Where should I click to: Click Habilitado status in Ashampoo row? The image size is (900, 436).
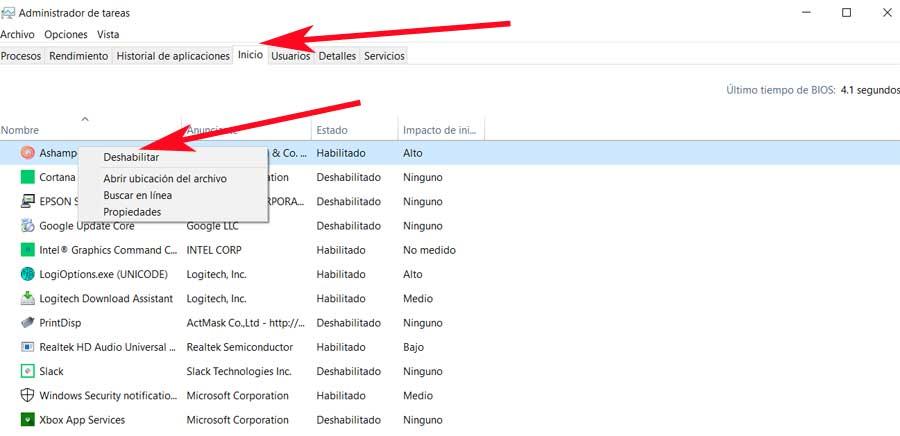tap(341, 153)
